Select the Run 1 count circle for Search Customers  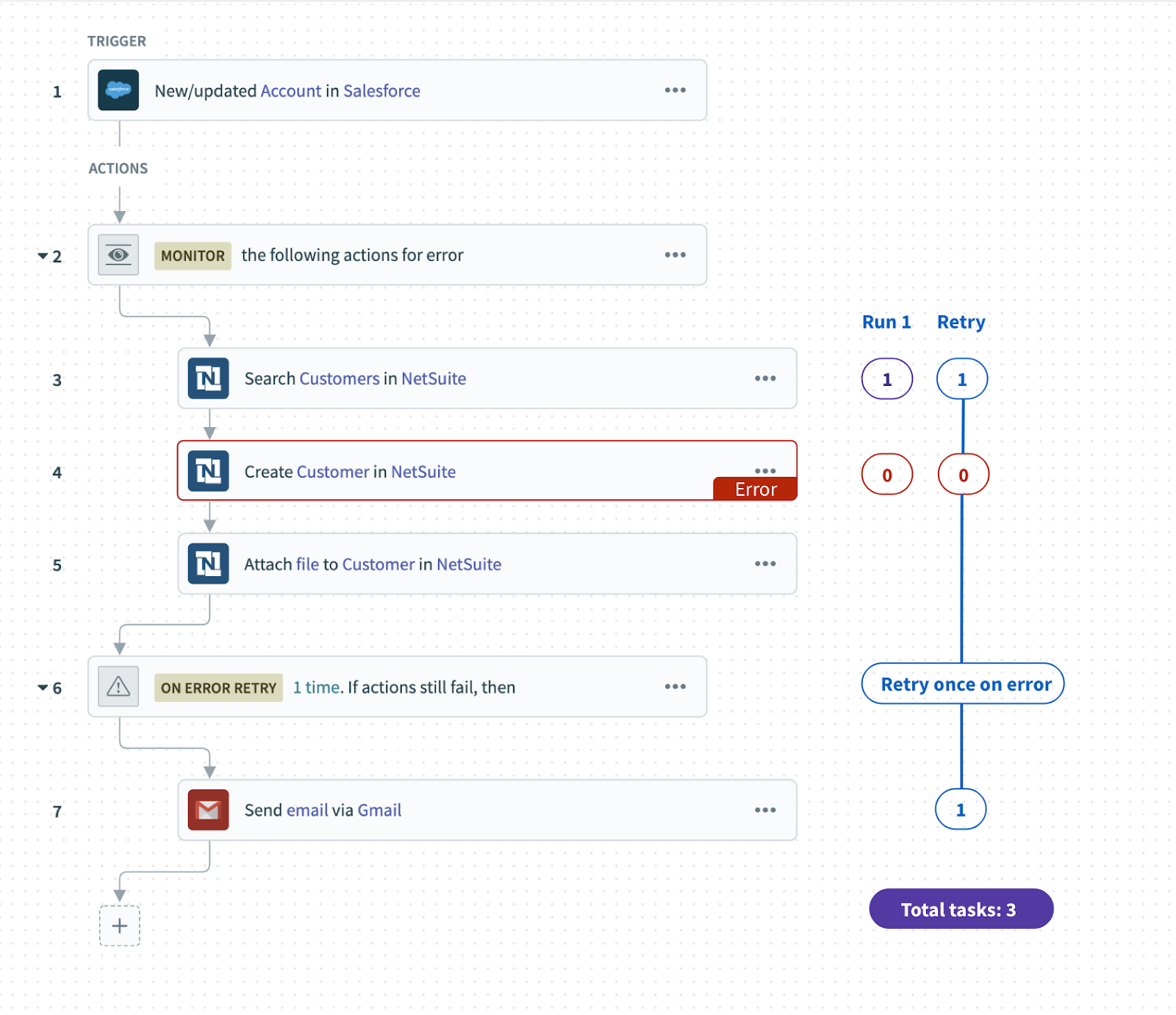point(886,379)
